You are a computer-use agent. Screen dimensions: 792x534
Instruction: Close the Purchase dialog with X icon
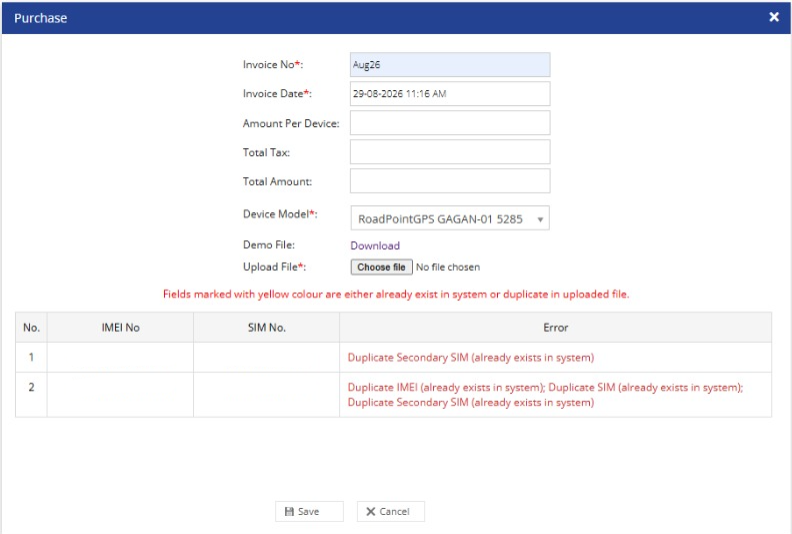coord(773,17)
